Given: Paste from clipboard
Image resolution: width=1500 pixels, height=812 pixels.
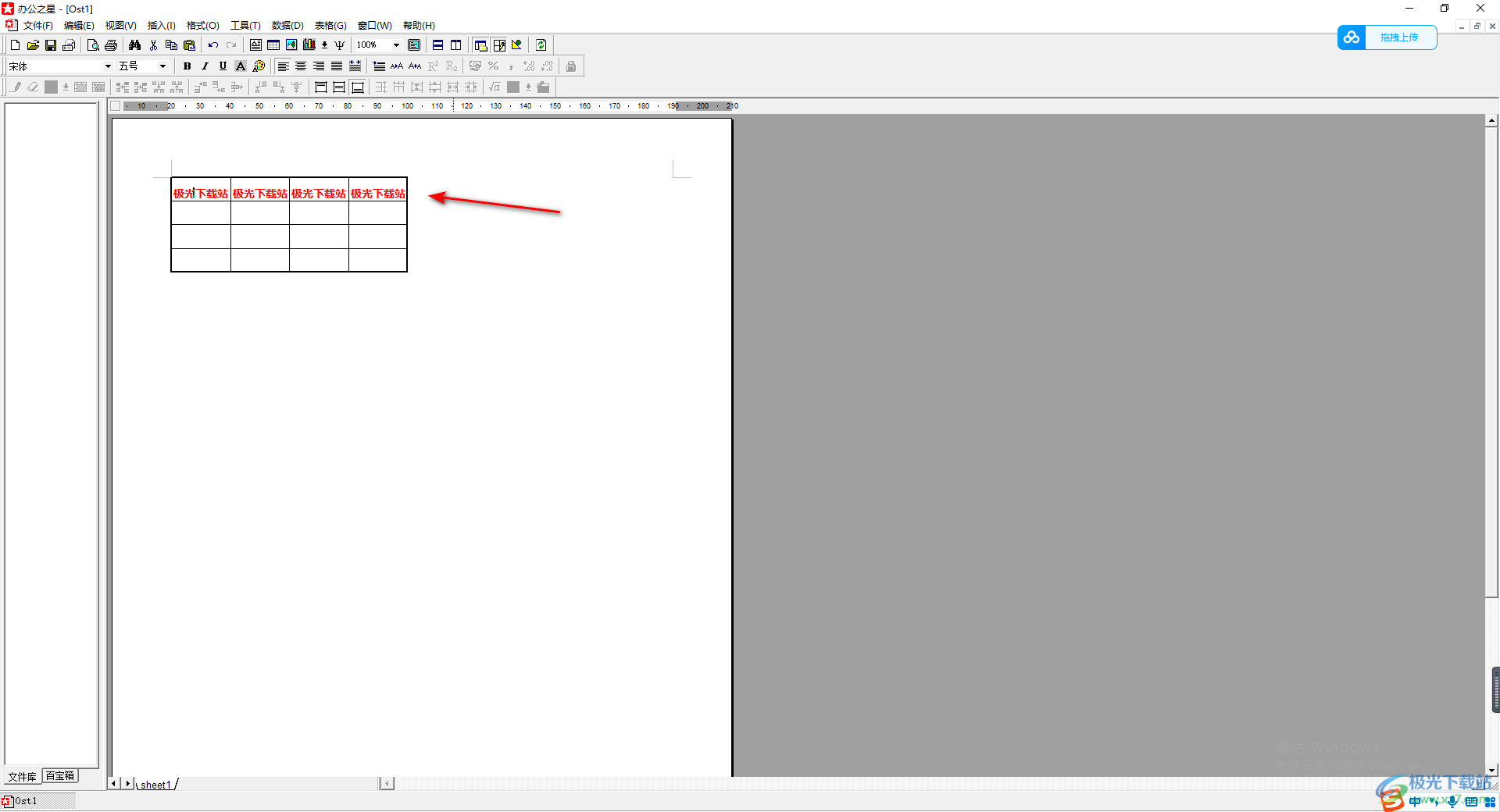Looking at the screenshot, I should (x=189, y=45).
